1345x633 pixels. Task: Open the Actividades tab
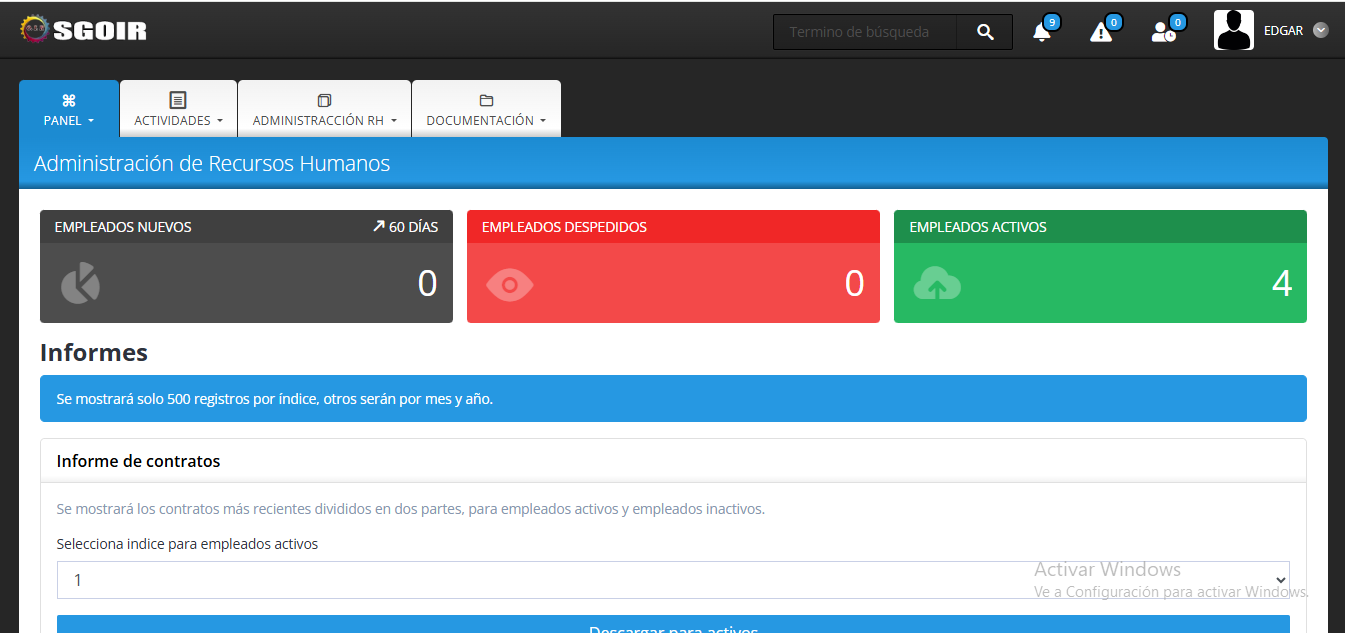pyautogui.click(x=178, y=109)
